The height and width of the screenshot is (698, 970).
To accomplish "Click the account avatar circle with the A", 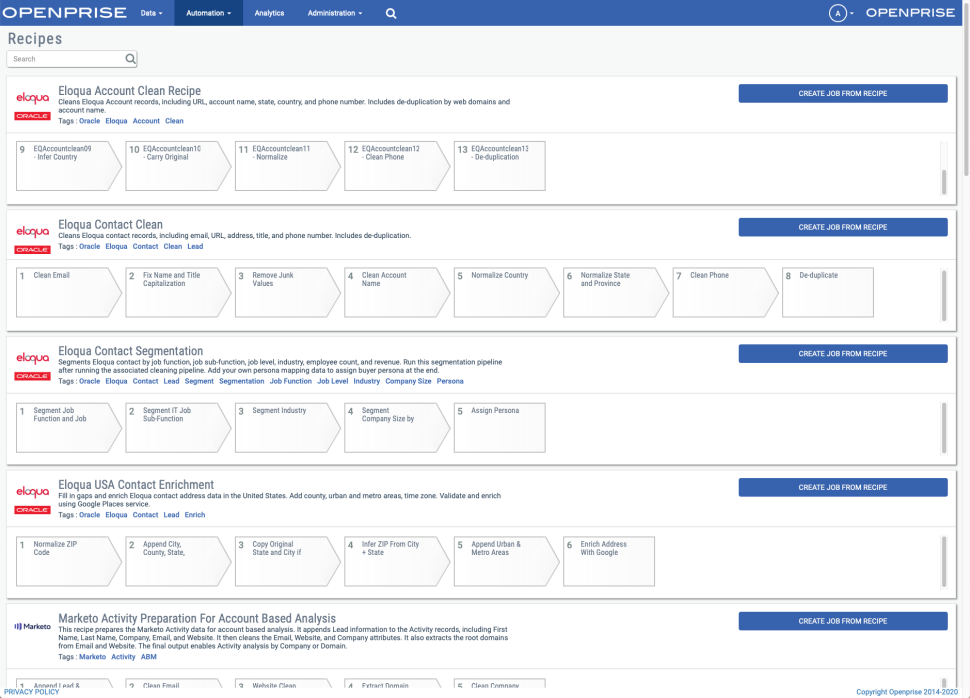I will click(838, 12).
